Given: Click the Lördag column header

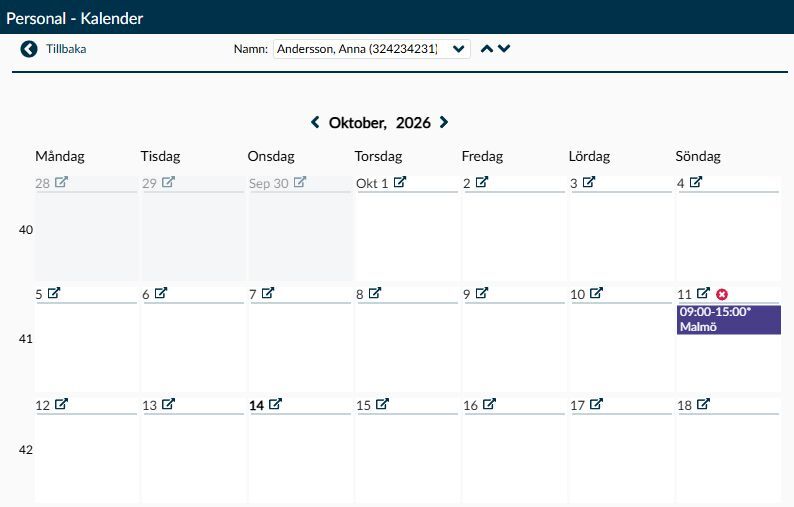Looking at the screenshot, I should (x=589, y=156).
